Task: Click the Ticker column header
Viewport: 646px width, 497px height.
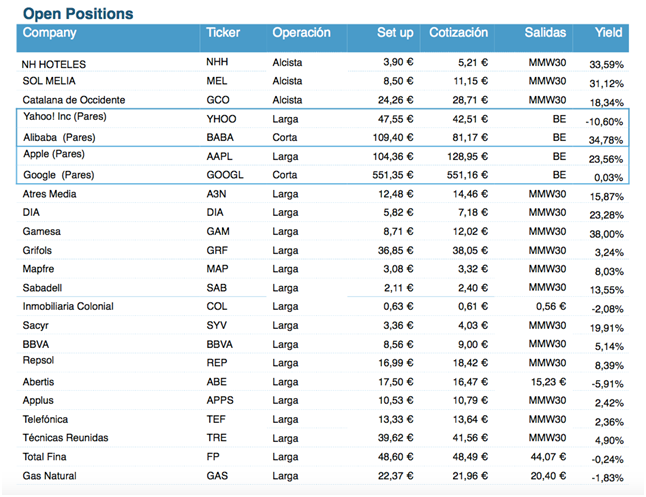Action: (x=223, y=33)
